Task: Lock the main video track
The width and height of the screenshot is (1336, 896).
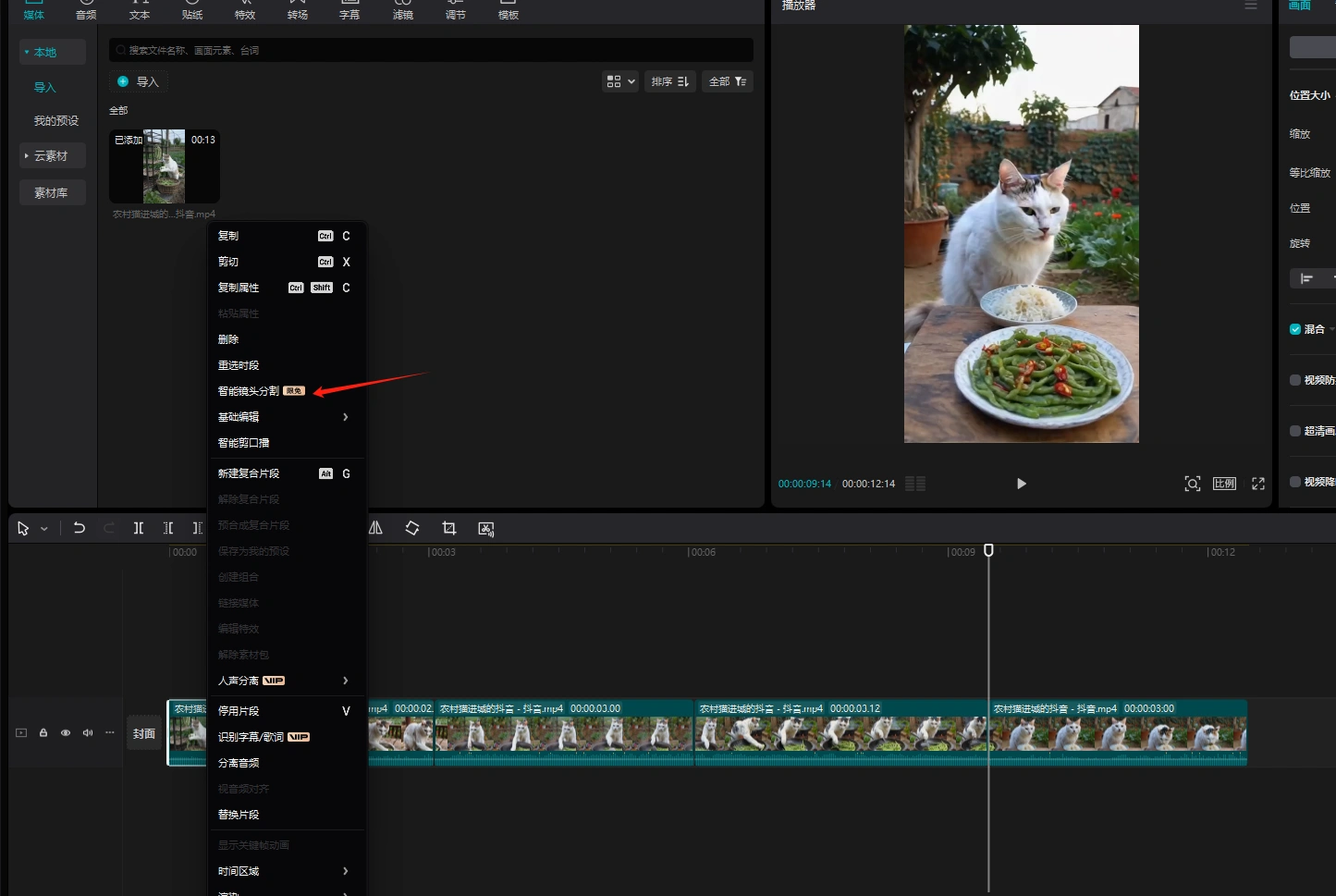Action: 43,733
